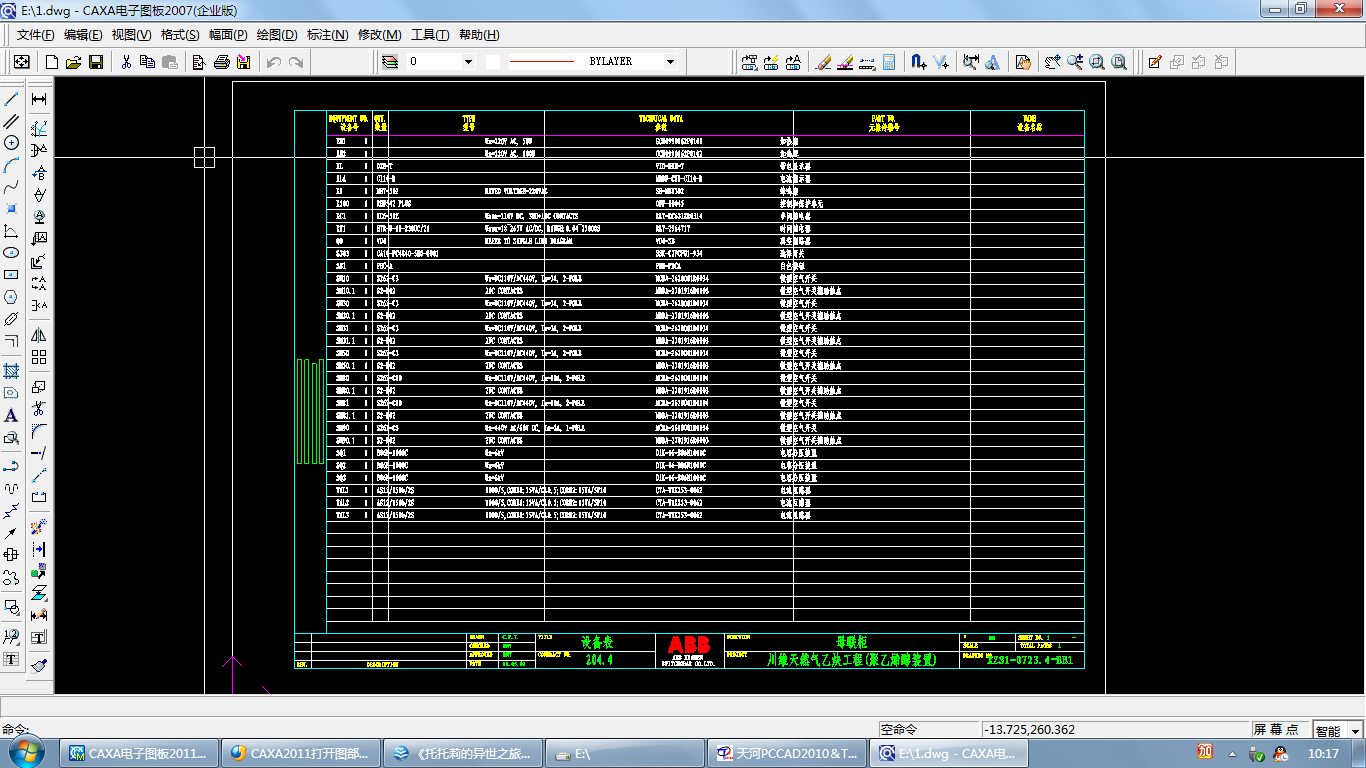Click the Show All (zoom extents) icon
The height and width of the screenshot is (768, 1366).
click(1119, 62)
